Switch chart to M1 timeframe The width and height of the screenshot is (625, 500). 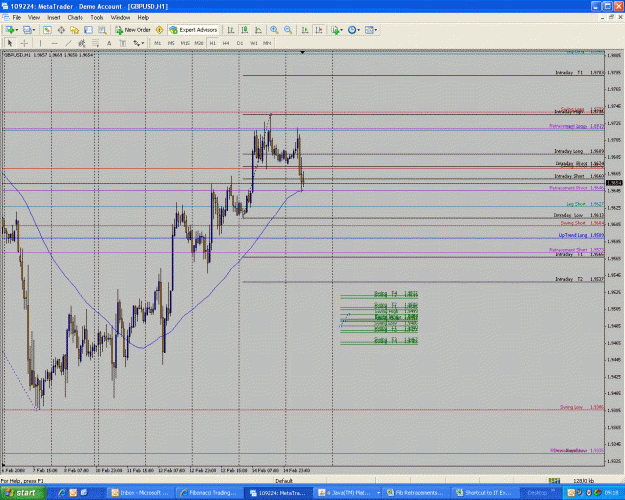pyautogui.click(x=158, y=43)
